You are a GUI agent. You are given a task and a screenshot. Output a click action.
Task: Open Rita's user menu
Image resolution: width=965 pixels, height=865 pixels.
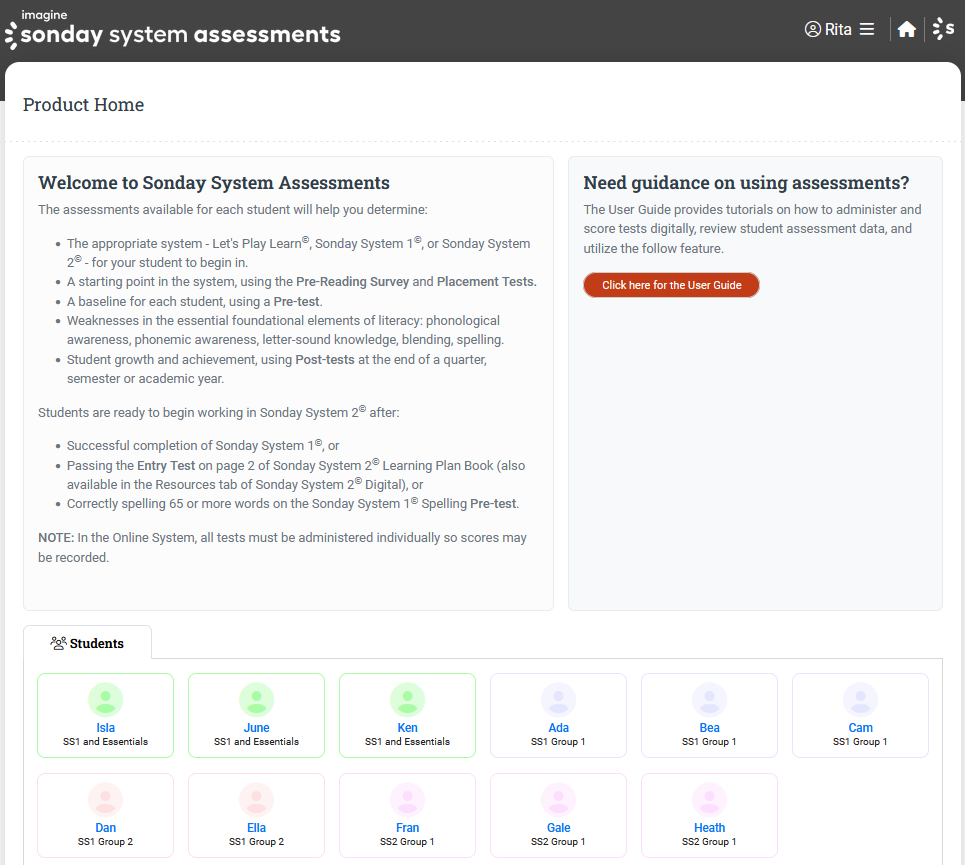pos(838,30)
